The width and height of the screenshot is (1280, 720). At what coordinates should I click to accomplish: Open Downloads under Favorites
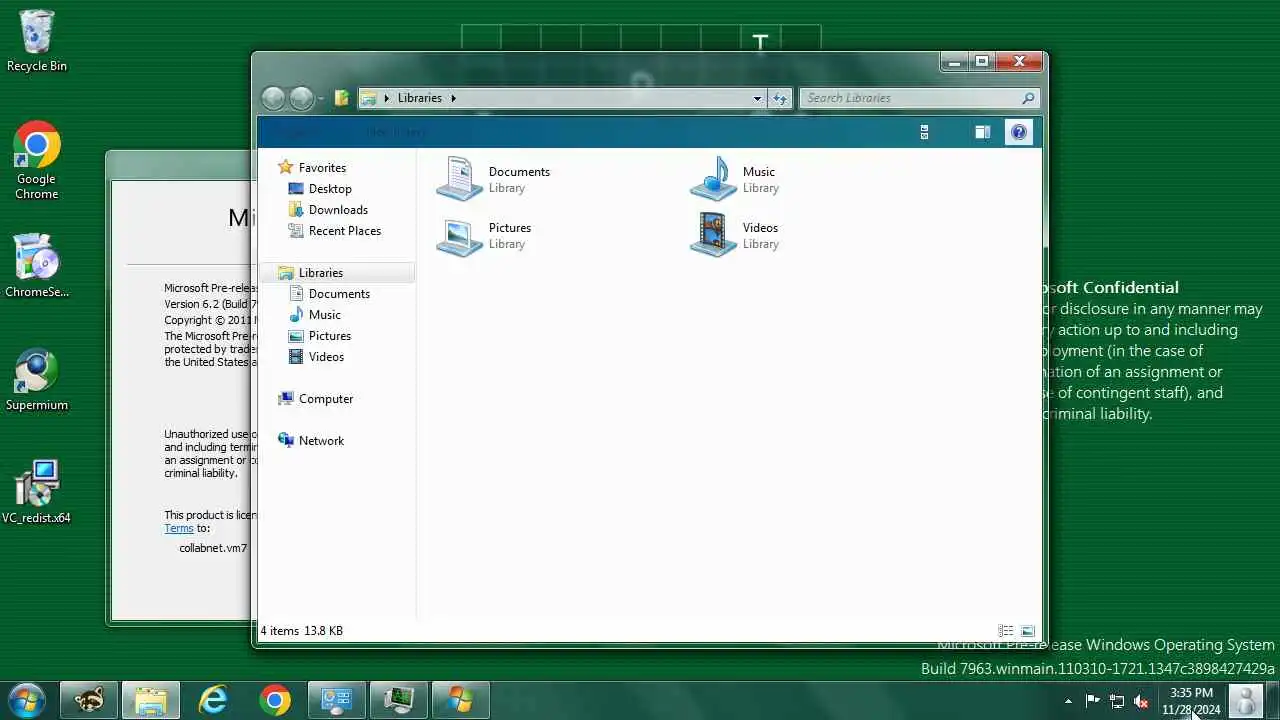click(x=338, y=210)
